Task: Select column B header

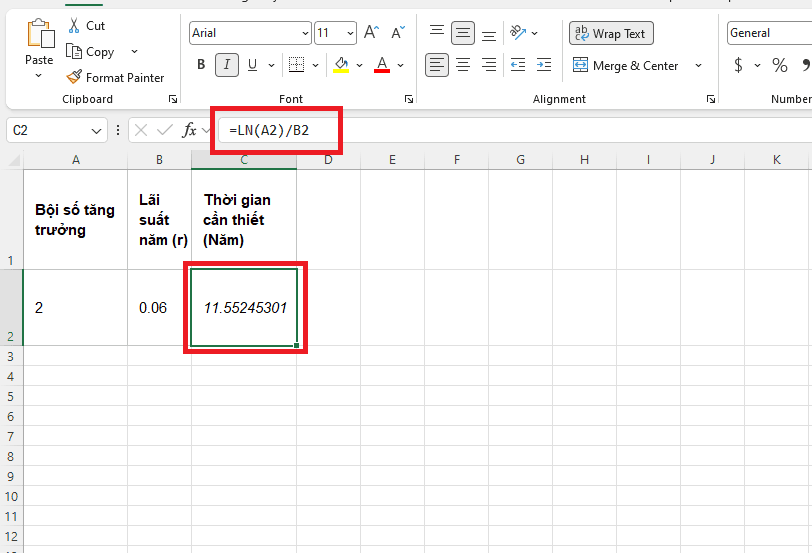Action: 160,160
